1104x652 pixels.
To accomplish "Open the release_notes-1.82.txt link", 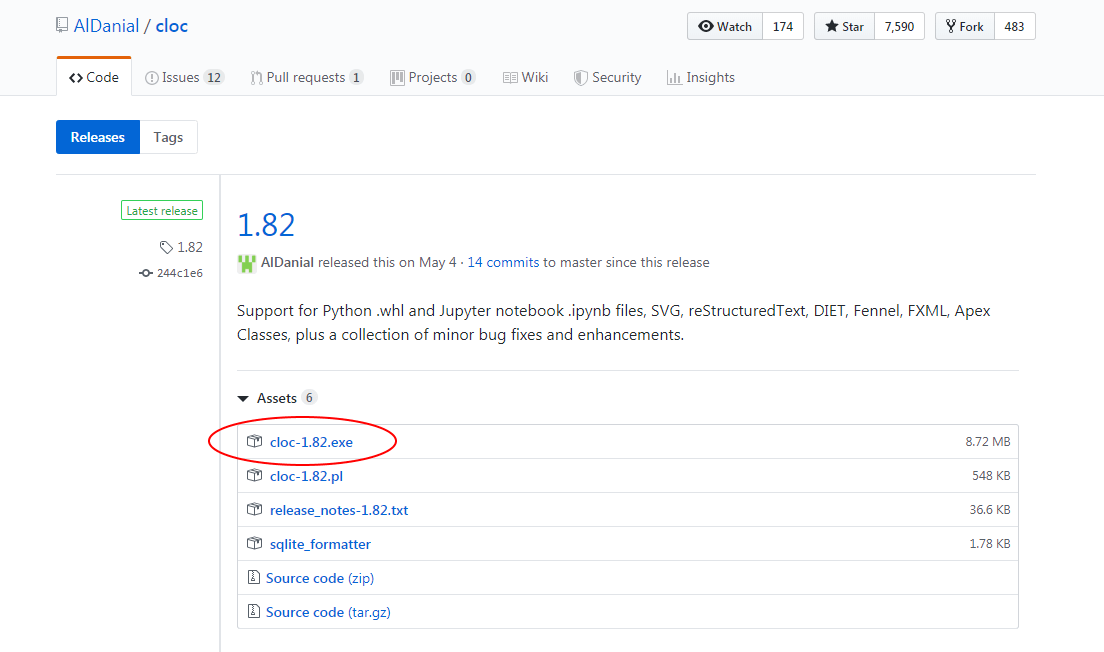I will [x=339, y=510].
